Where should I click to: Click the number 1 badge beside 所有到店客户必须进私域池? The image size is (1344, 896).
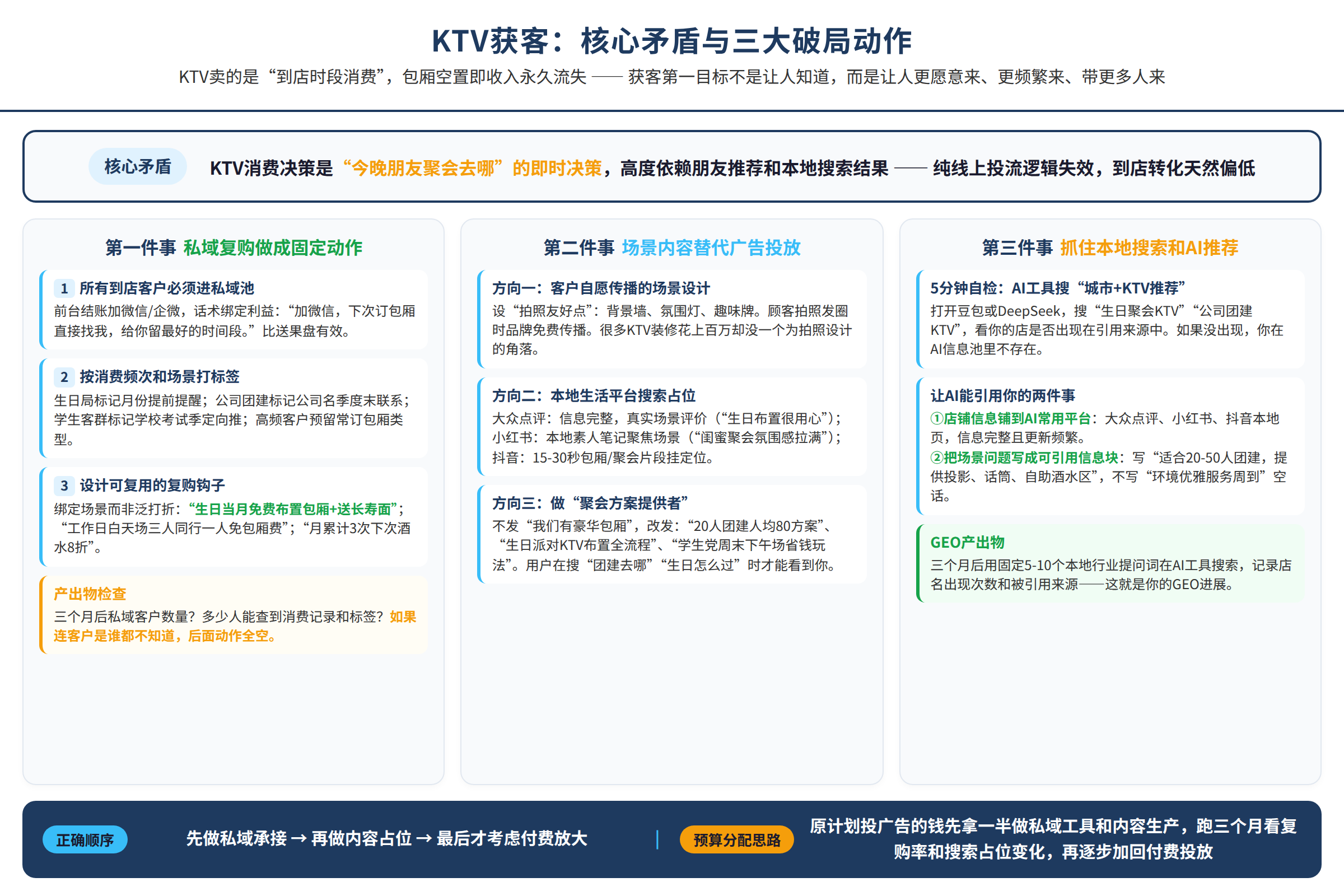(64, 288)
